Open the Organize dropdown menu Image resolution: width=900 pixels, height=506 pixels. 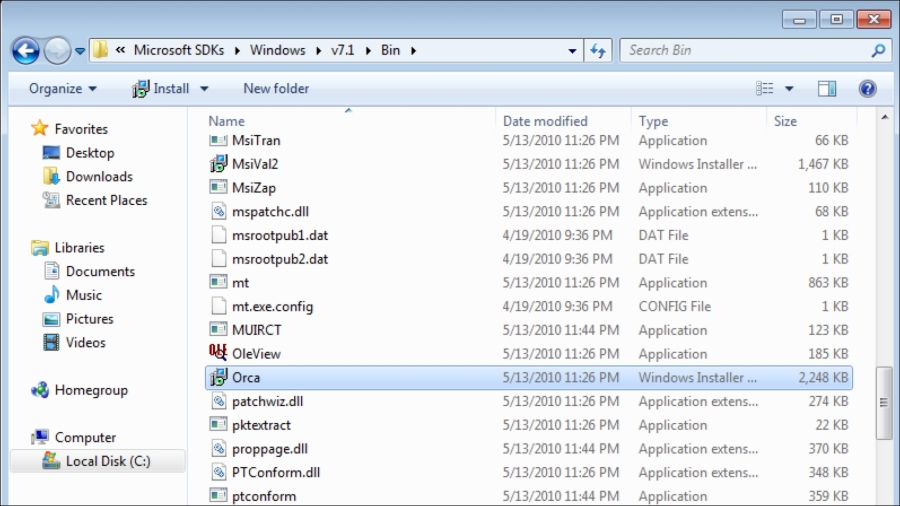63,88
